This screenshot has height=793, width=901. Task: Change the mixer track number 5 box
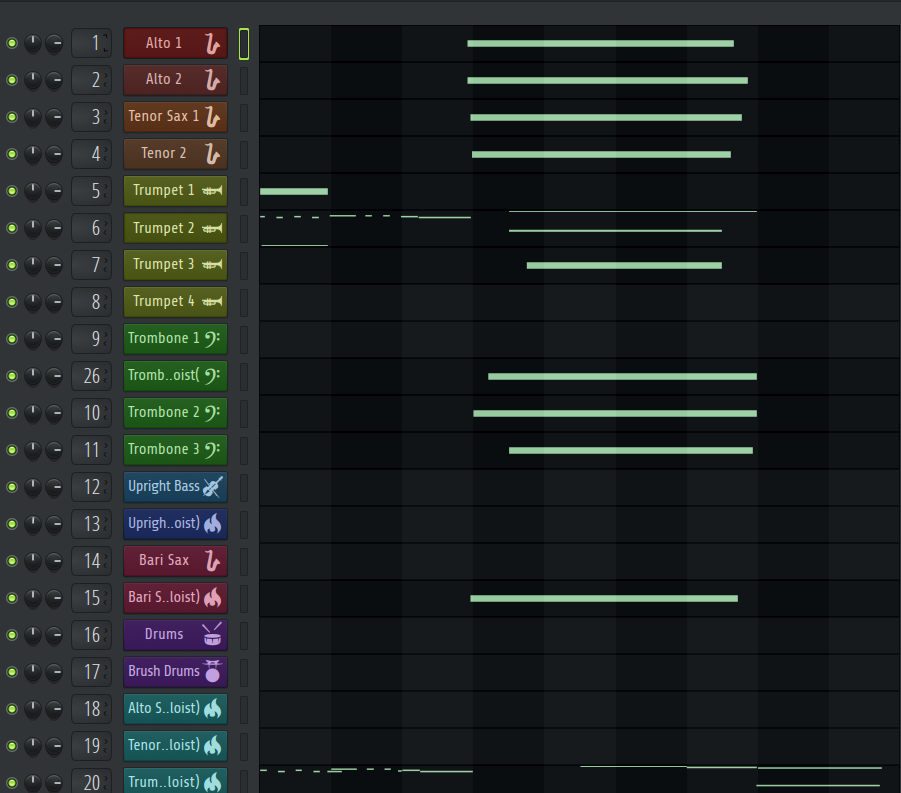coord(91,191)
